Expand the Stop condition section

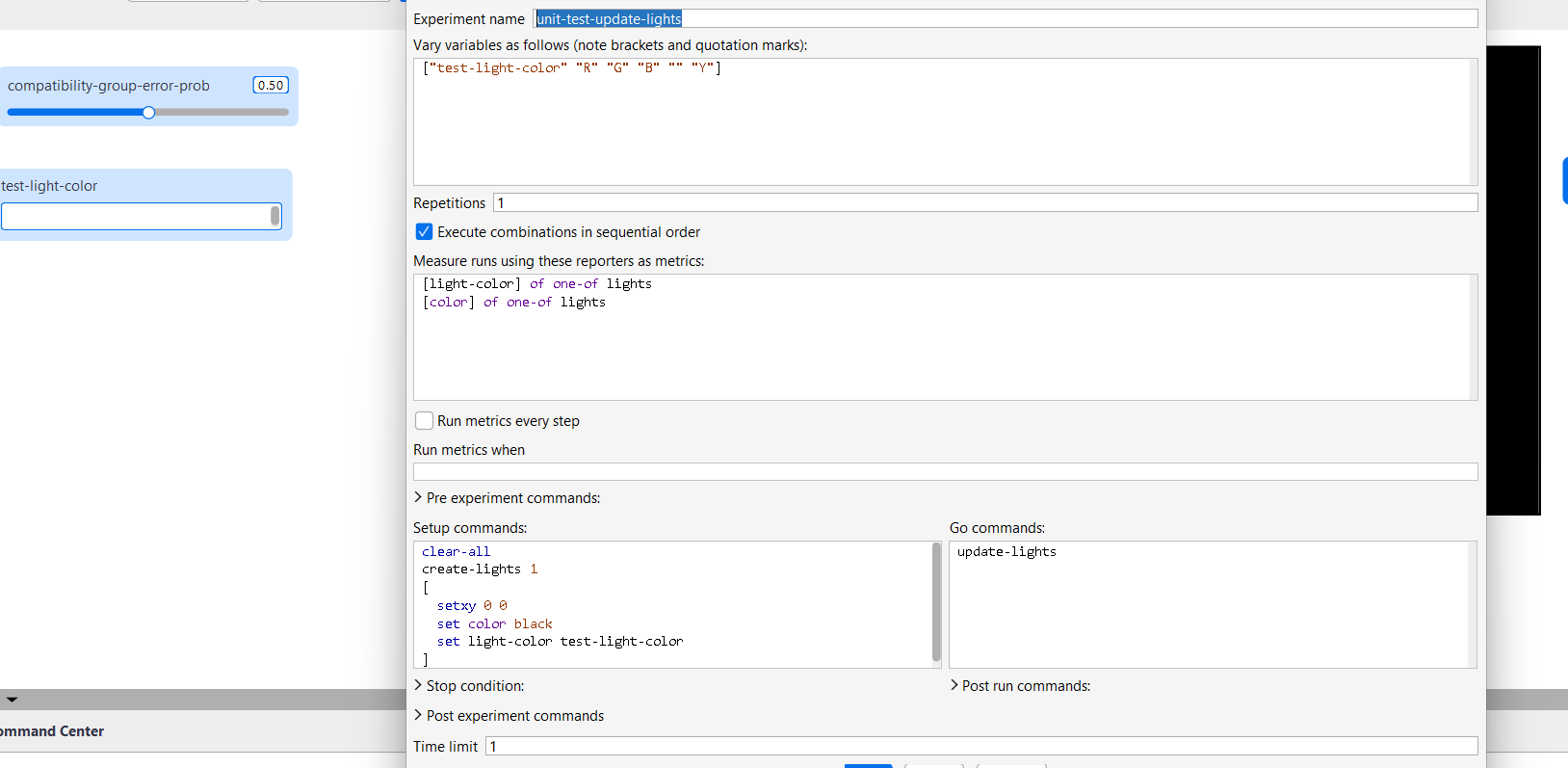[x=419, y=686]
